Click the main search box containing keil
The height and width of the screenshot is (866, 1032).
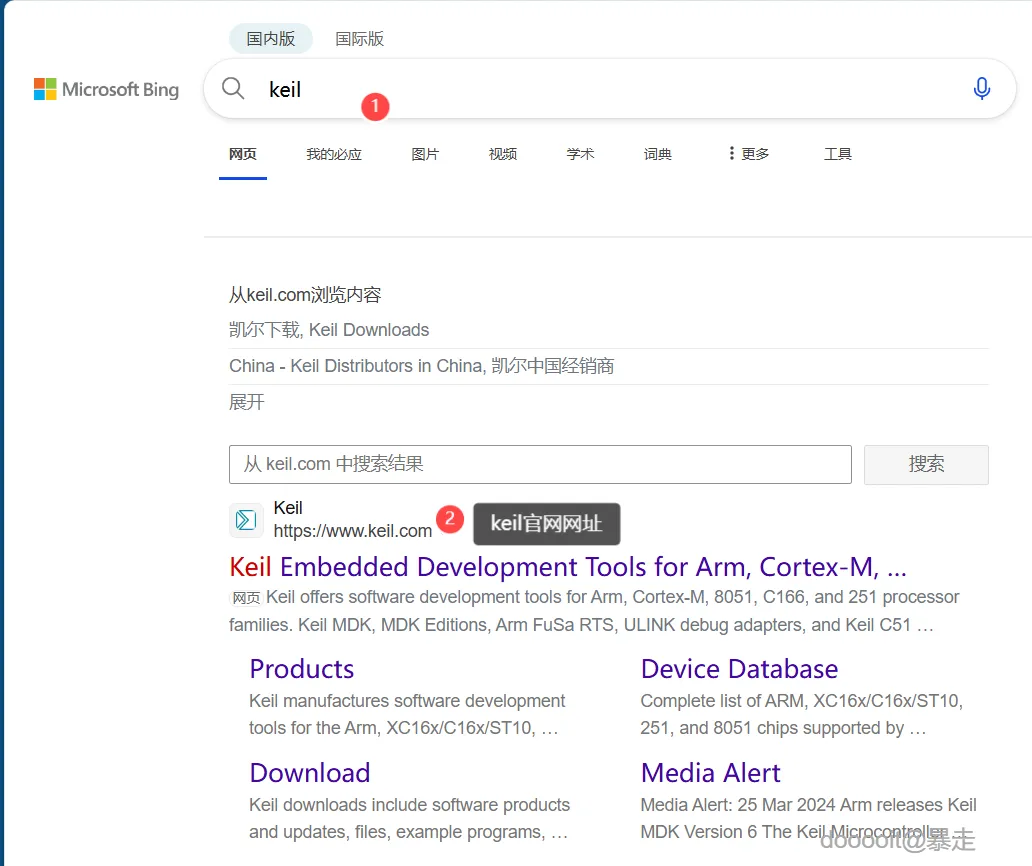(x=600, y=89)
